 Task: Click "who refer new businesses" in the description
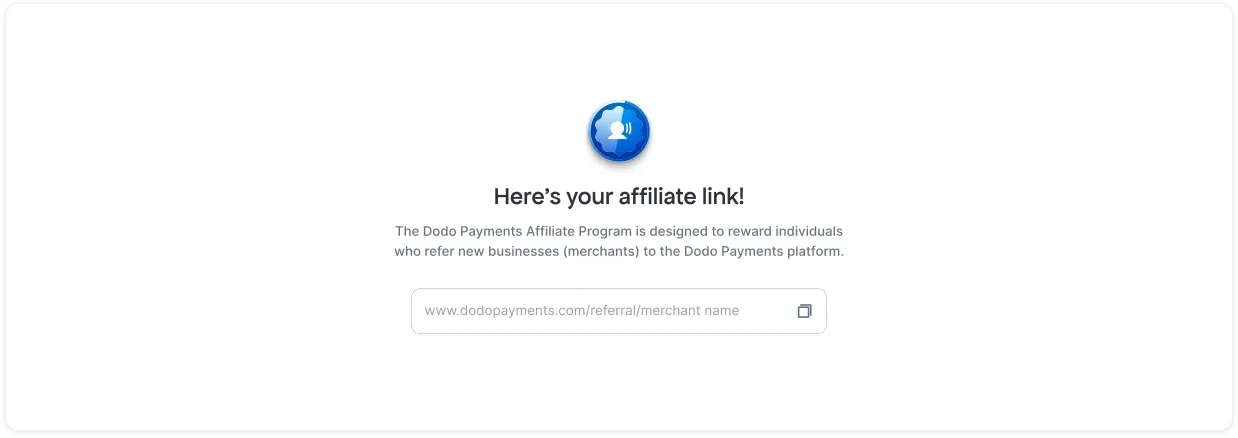(x=476, y=252)
